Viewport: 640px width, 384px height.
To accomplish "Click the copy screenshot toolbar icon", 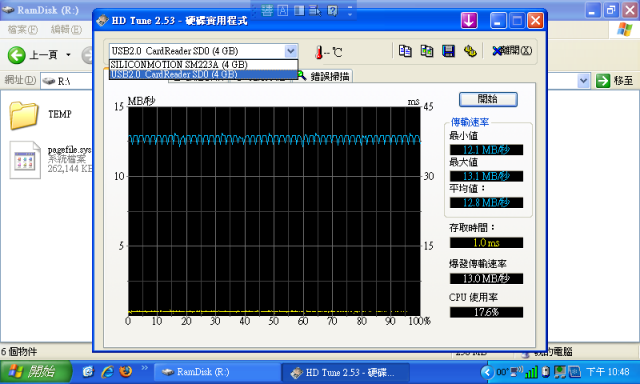I will (x=427, y=51).
